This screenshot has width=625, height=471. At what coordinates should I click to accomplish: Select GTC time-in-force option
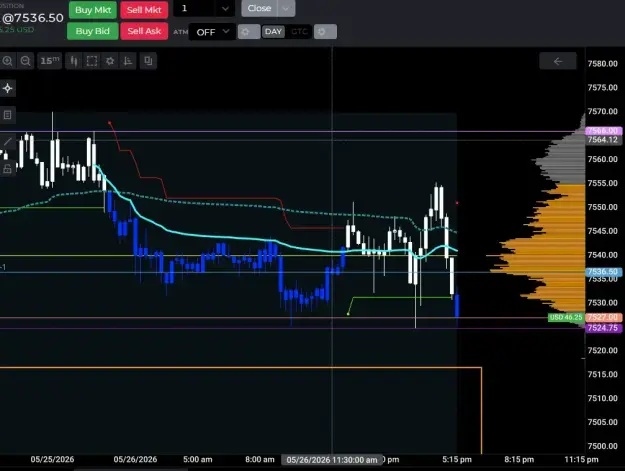[299, 32]
